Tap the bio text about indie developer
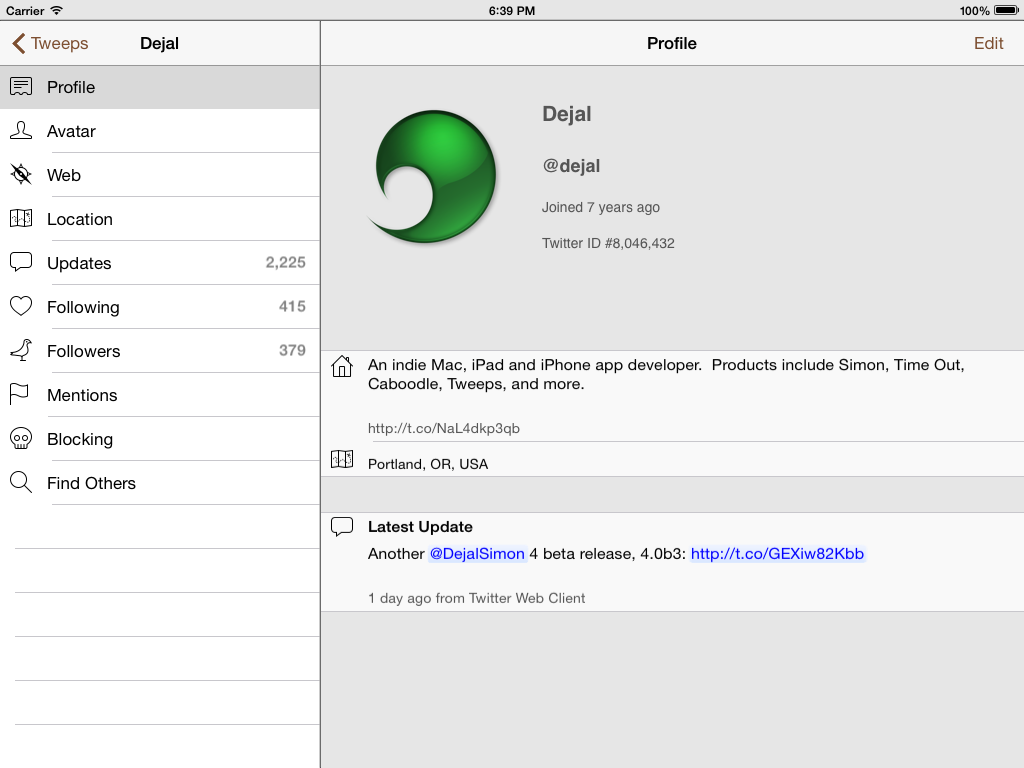The image size is (1024, 768). coord(666,374)
